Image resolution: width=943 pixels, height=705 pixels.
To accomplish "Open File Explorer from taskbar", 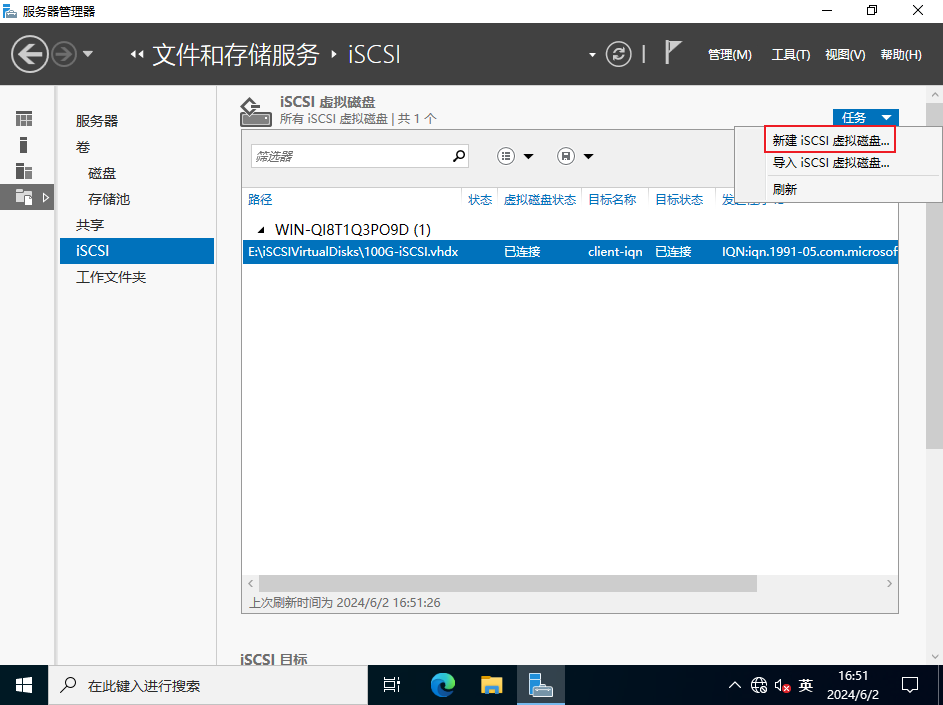I will [x=491, y=685].
